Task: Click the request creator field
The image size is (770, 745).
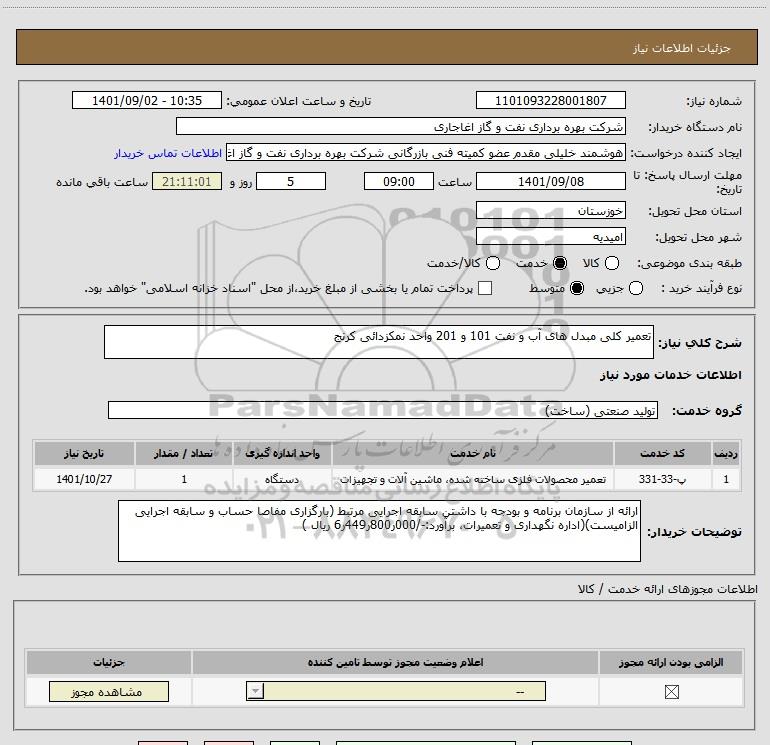Action: [426, 153]
